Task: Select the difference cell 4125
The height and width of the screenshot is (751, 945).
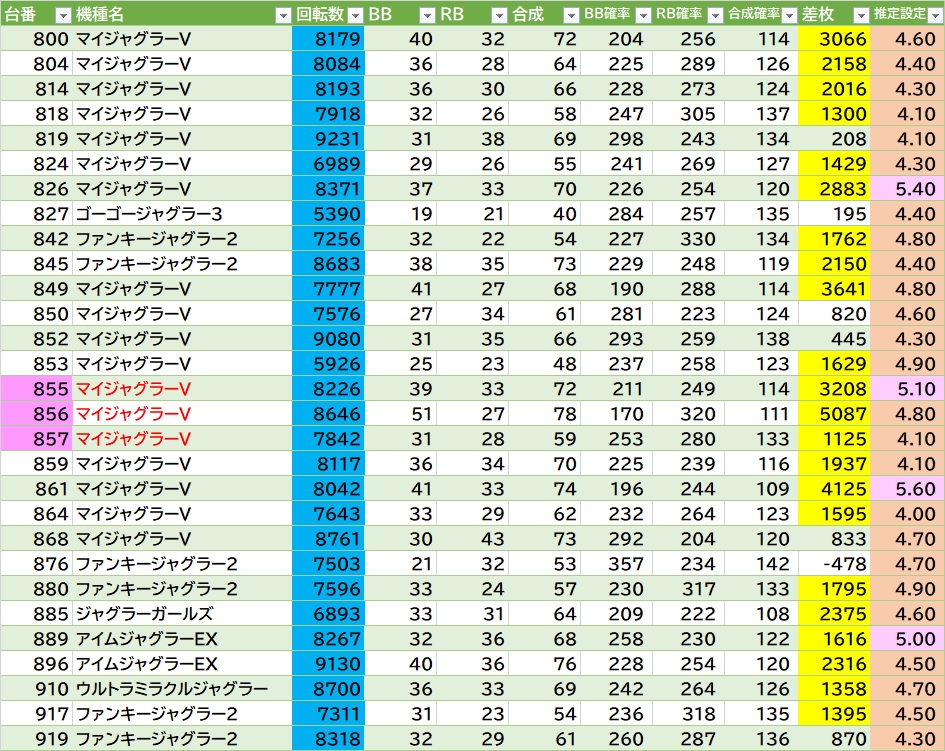Action: pos(834,489)
